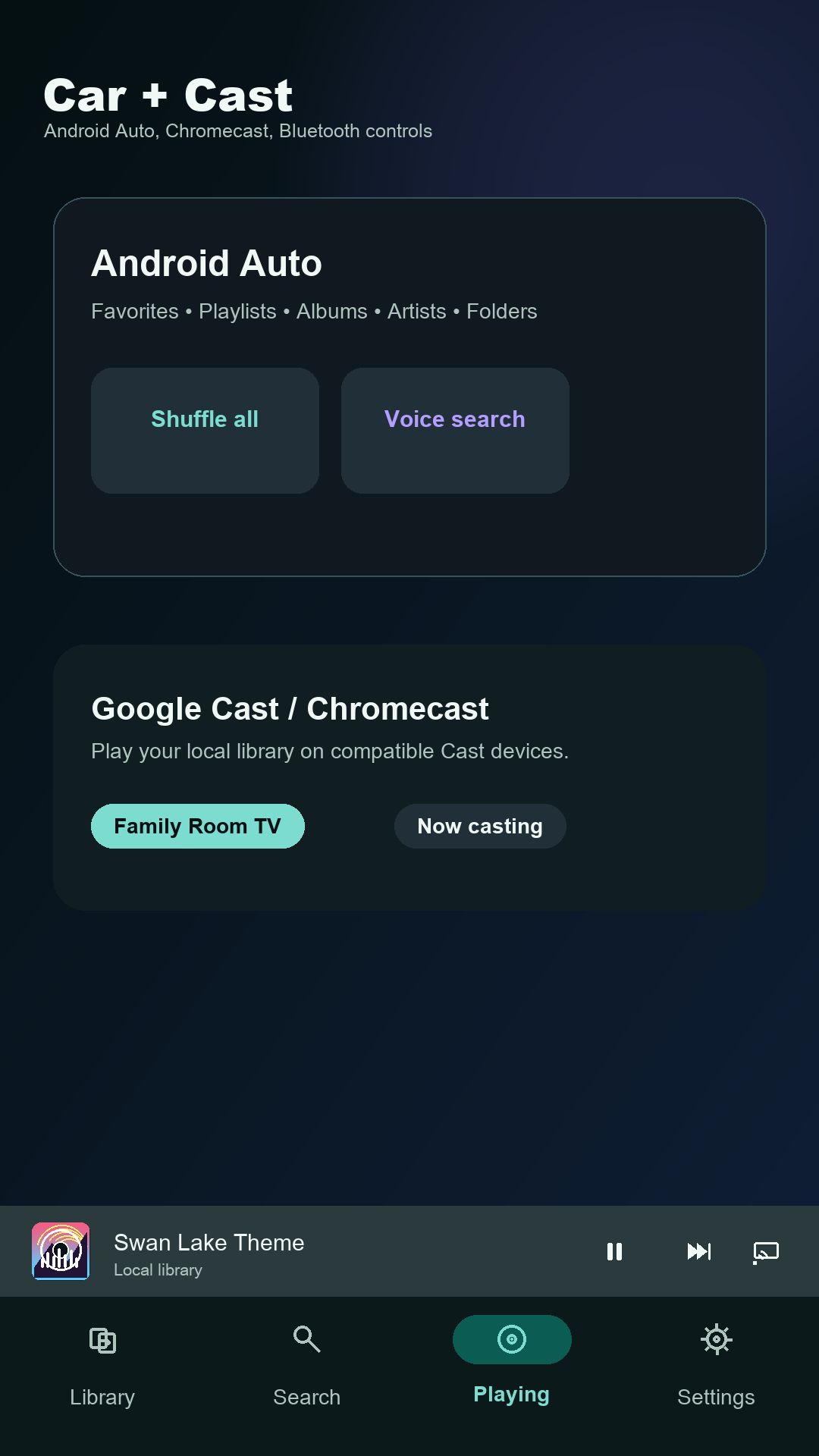This screenshot has height=1456, width=819.
Task: Tap the Google Cast / Chromecast heading
Action: (x=290, y=709)
